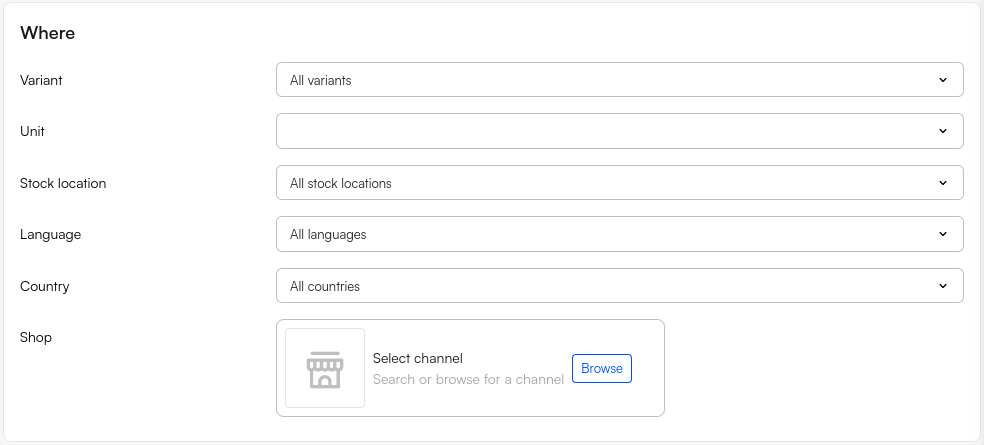Click the chevron arrow in Stock location field
Image resolution: width=984 pixels, height=445 pixels.
point(942,183)
